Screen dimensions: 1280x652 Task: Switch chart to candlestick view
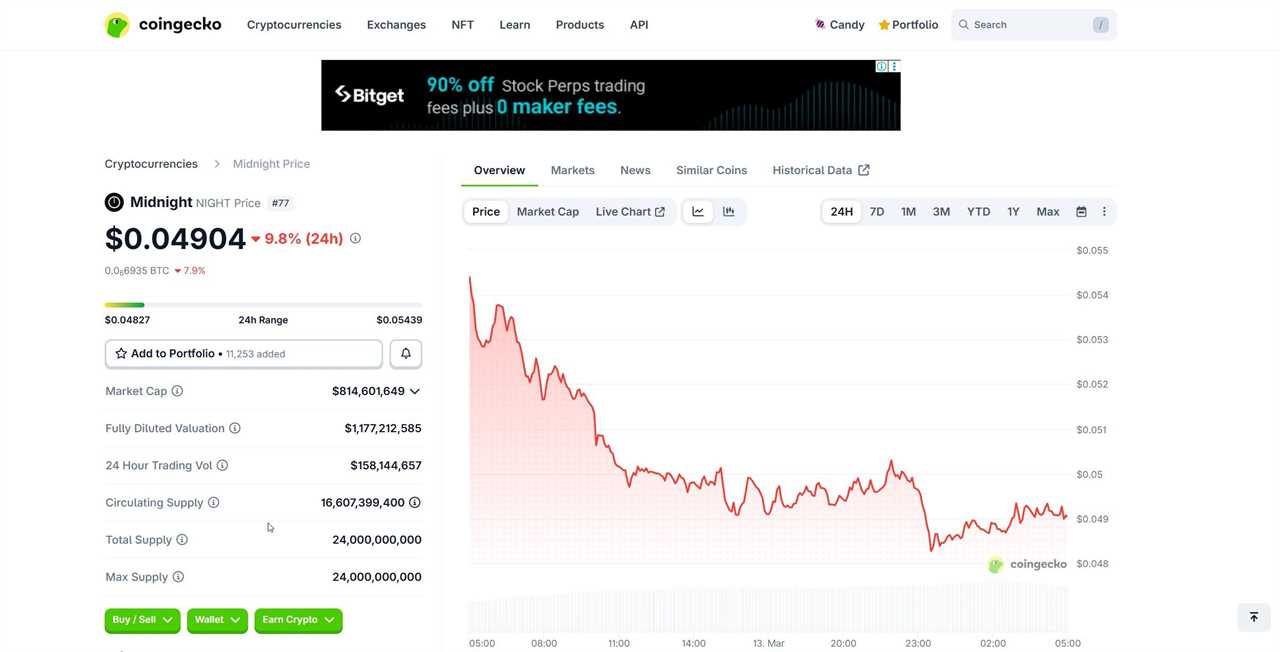pyautogui.click(x=728, y=211)
